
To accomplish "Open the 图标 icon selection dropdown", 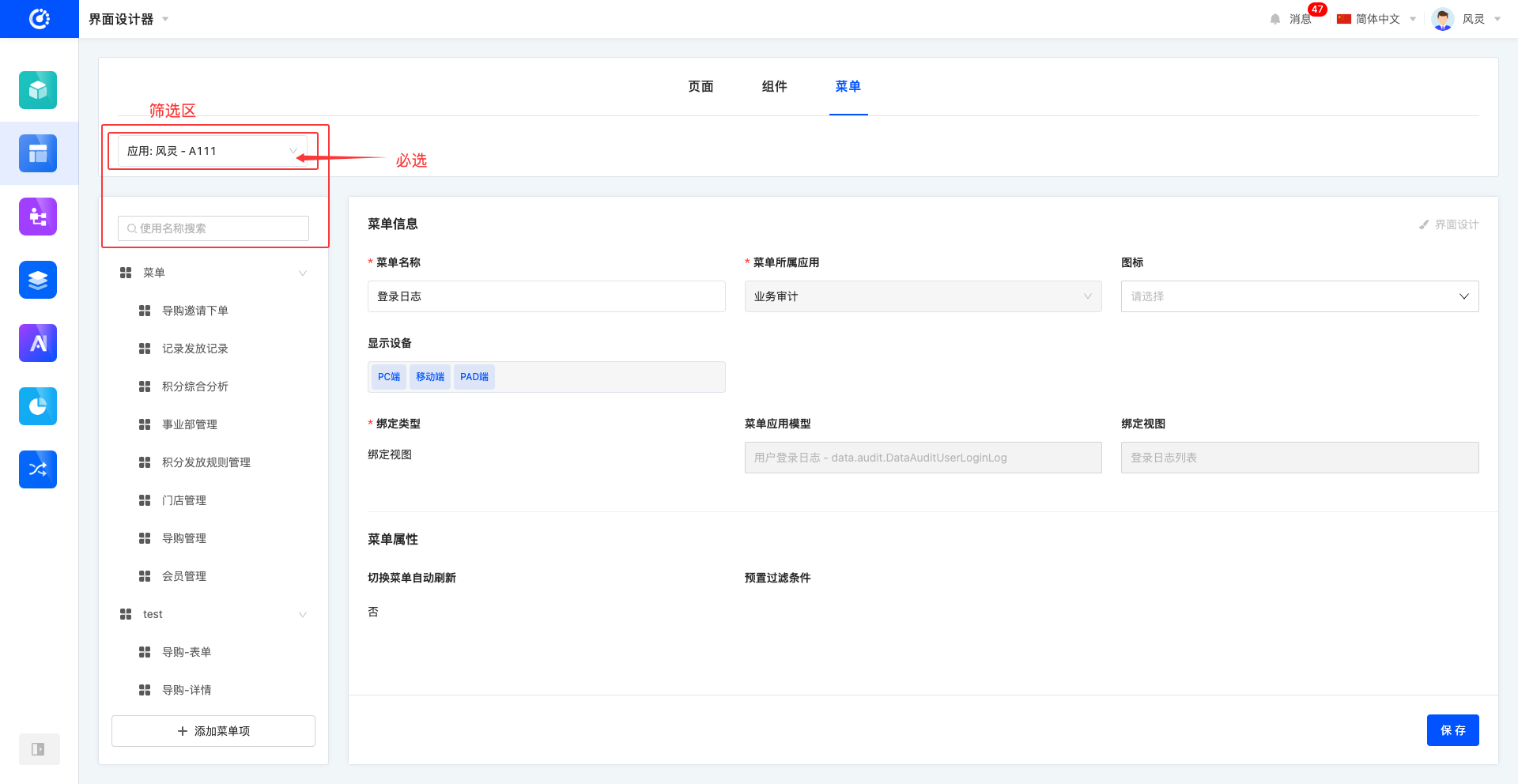I will [x=1299, y=296].
